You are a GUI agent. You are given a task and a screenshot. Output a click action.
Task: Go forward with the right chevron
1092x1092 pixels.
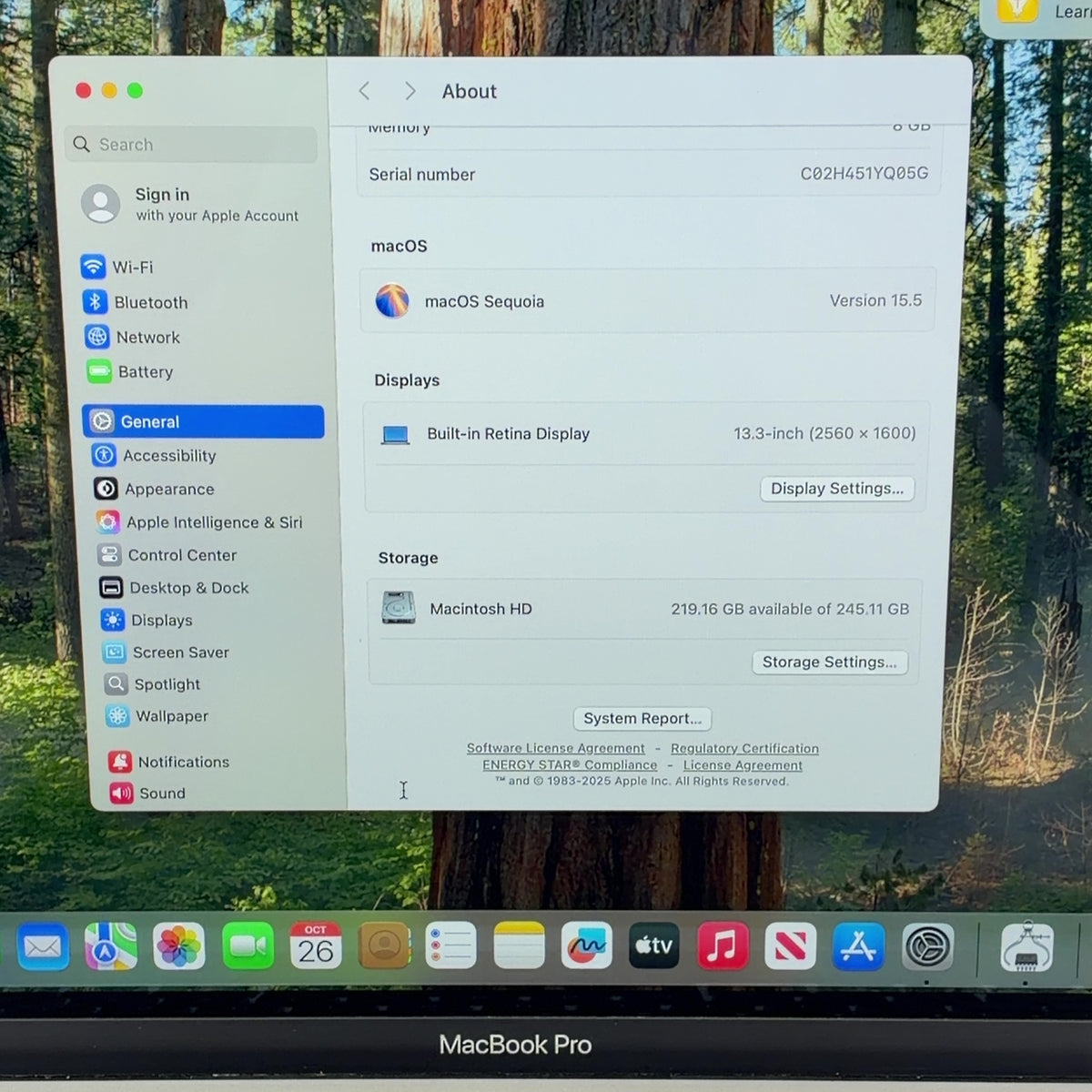(409, 91)
